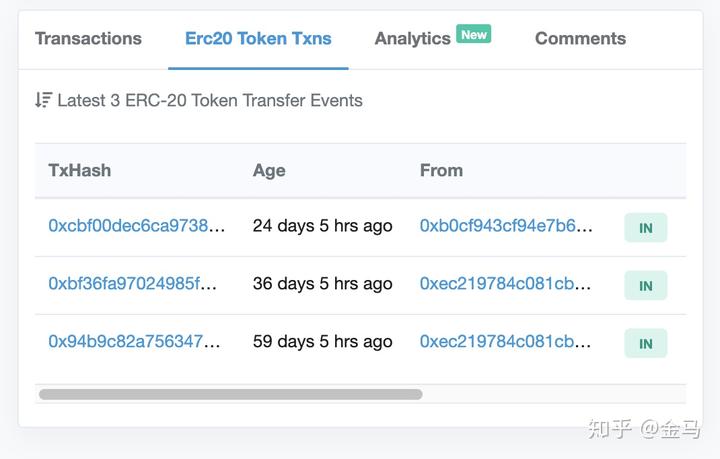Click the horizontal scrollbar under the table
This screenshot has height=459, width=720.
(x=230, y=395)
